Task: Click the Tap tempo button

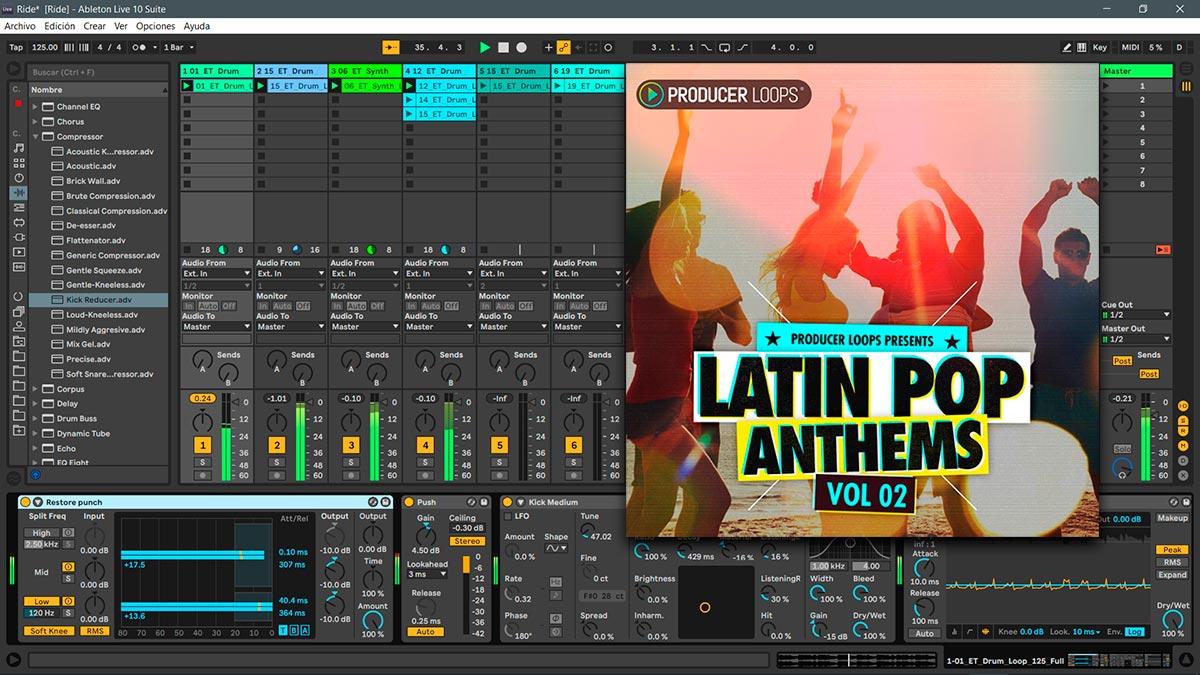Action: click(x=16, y=47)
